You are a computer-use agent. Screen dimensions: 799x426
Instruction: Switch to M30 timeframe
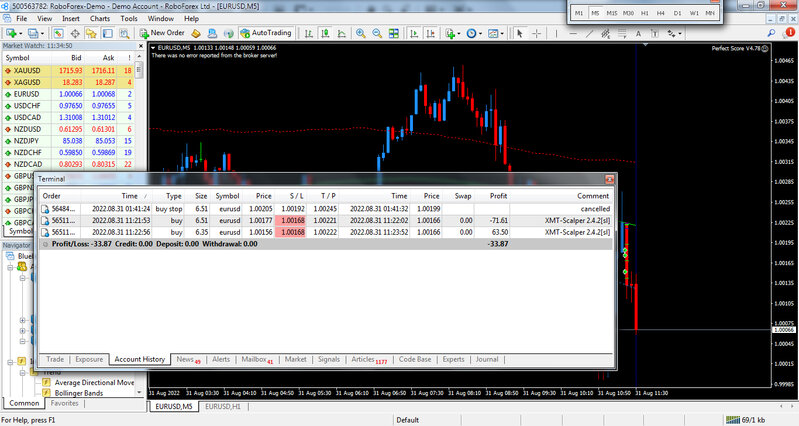coord(628,13)
